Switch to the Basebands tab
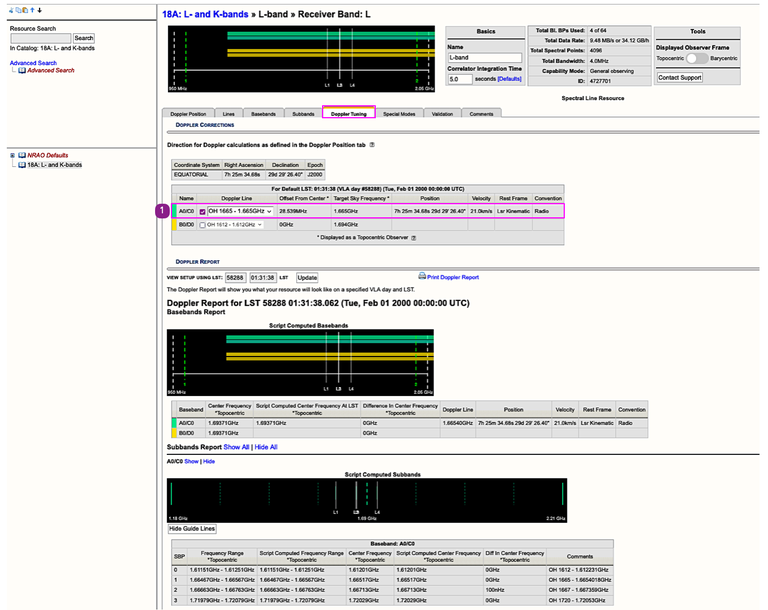This screenshot has width=768, height=610. coord(263,114)
